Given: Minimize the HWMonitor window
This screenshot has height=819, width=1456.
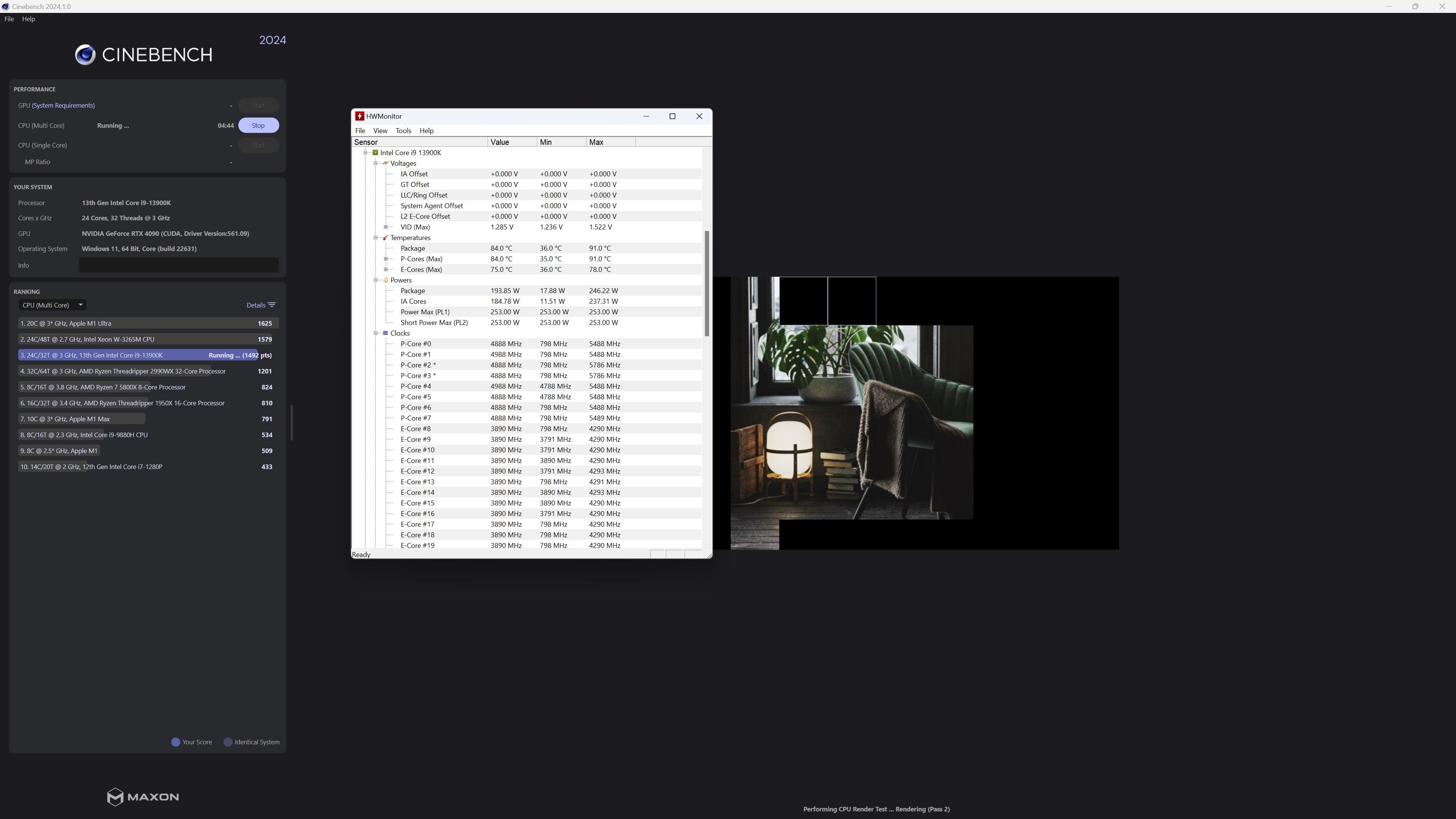Looking at the screenshot, I should coord(646,116).
